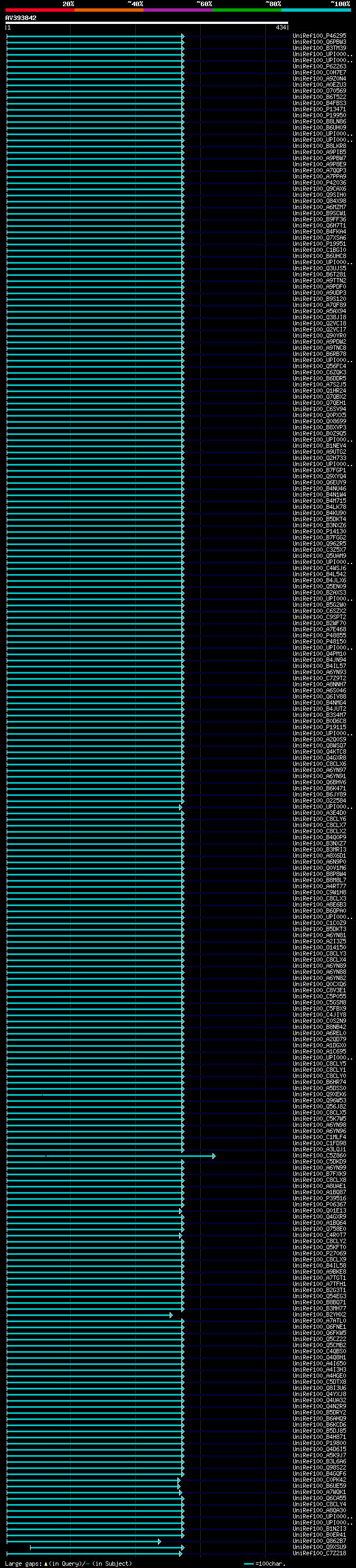Select hit UniRef100_B8LN86
The width and height of the screenshot is (356, 1568).
319,122
